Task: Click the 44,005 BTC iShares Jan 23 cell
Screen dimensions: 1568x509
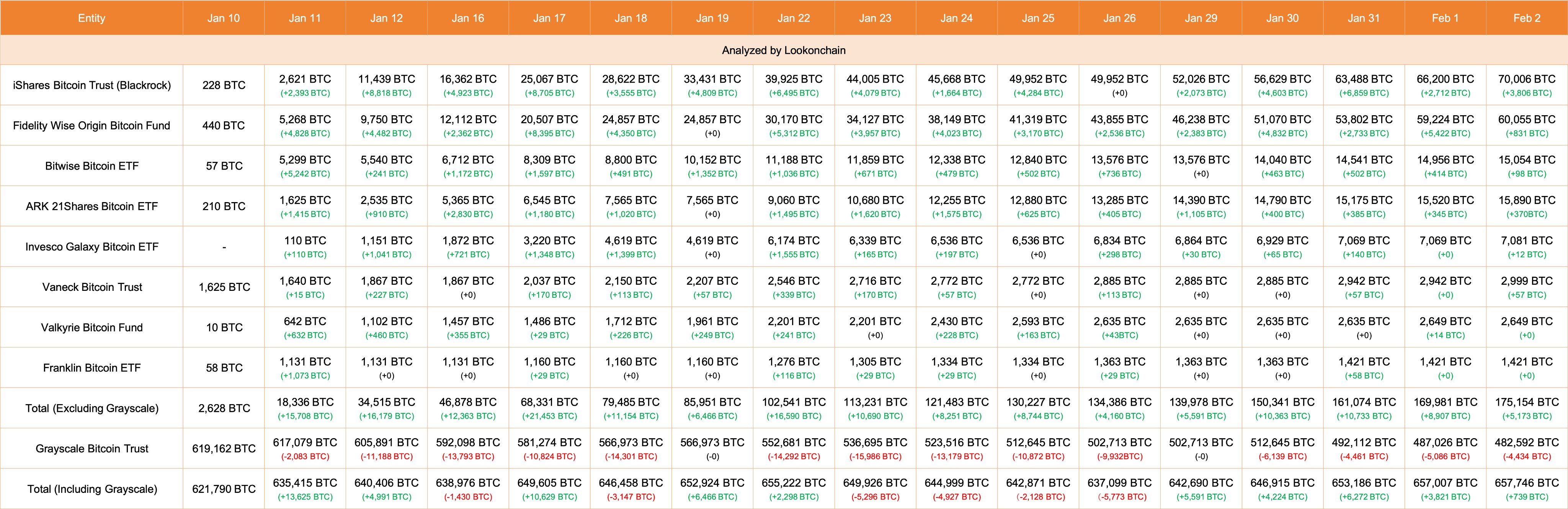Action: click(x=875, y=85)
